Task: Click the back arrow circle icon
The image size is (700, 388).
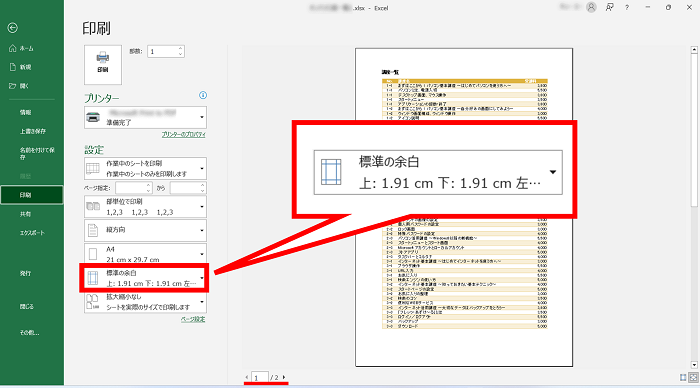Action: pos(12,28)
